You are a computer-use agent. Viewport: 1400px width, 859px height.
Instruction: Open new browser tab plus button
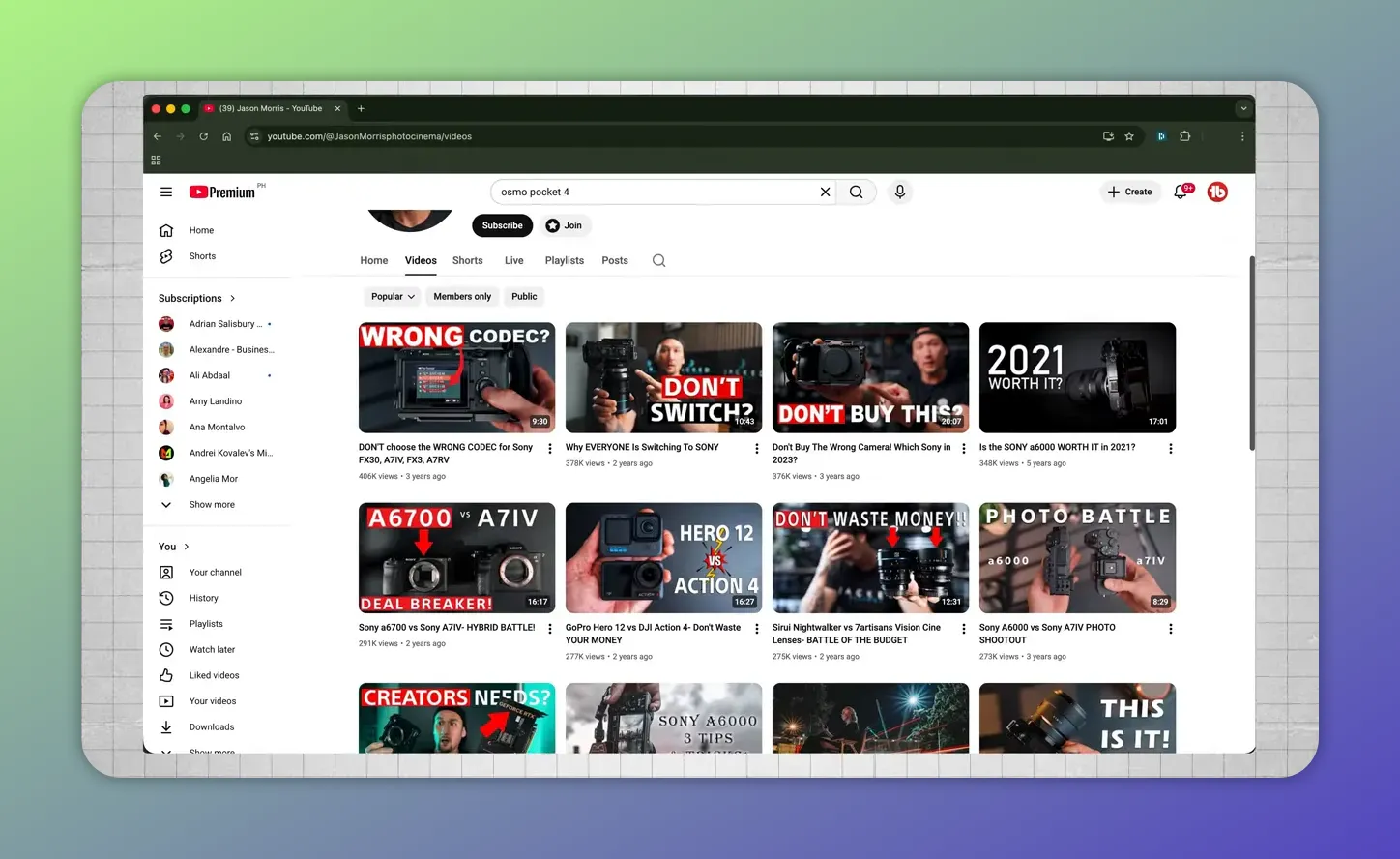coord(361,109)
